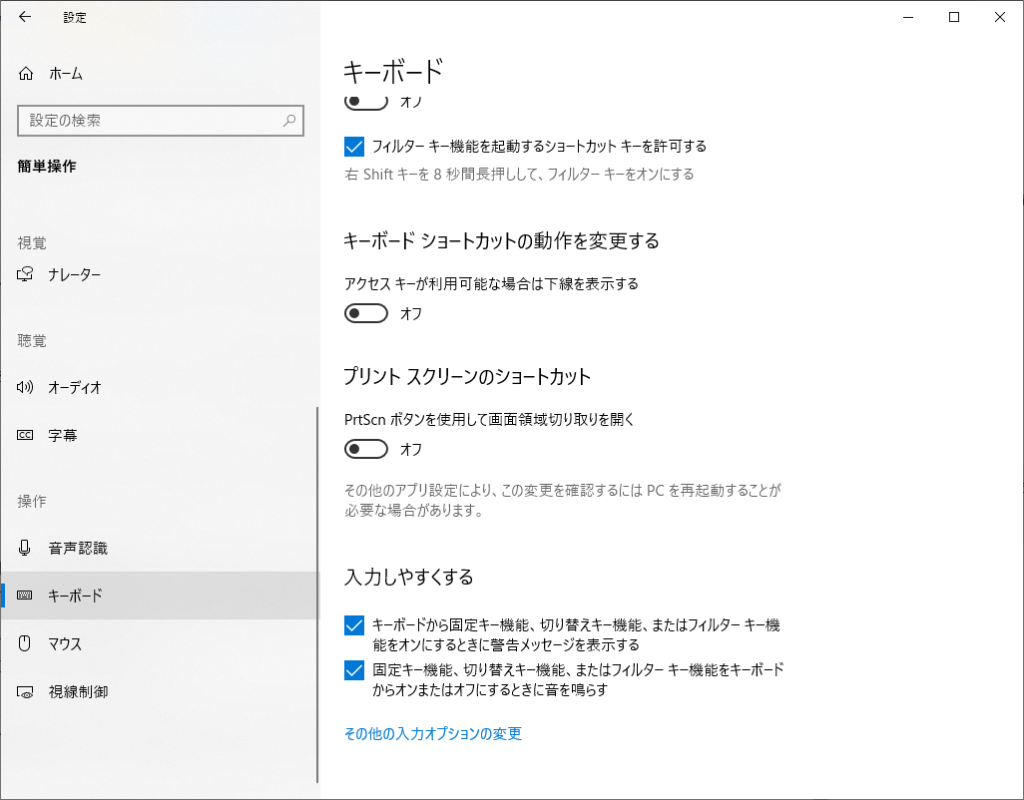
Task: Click the sidebar vertical scrollbar
Action: [x=317, y=594]
